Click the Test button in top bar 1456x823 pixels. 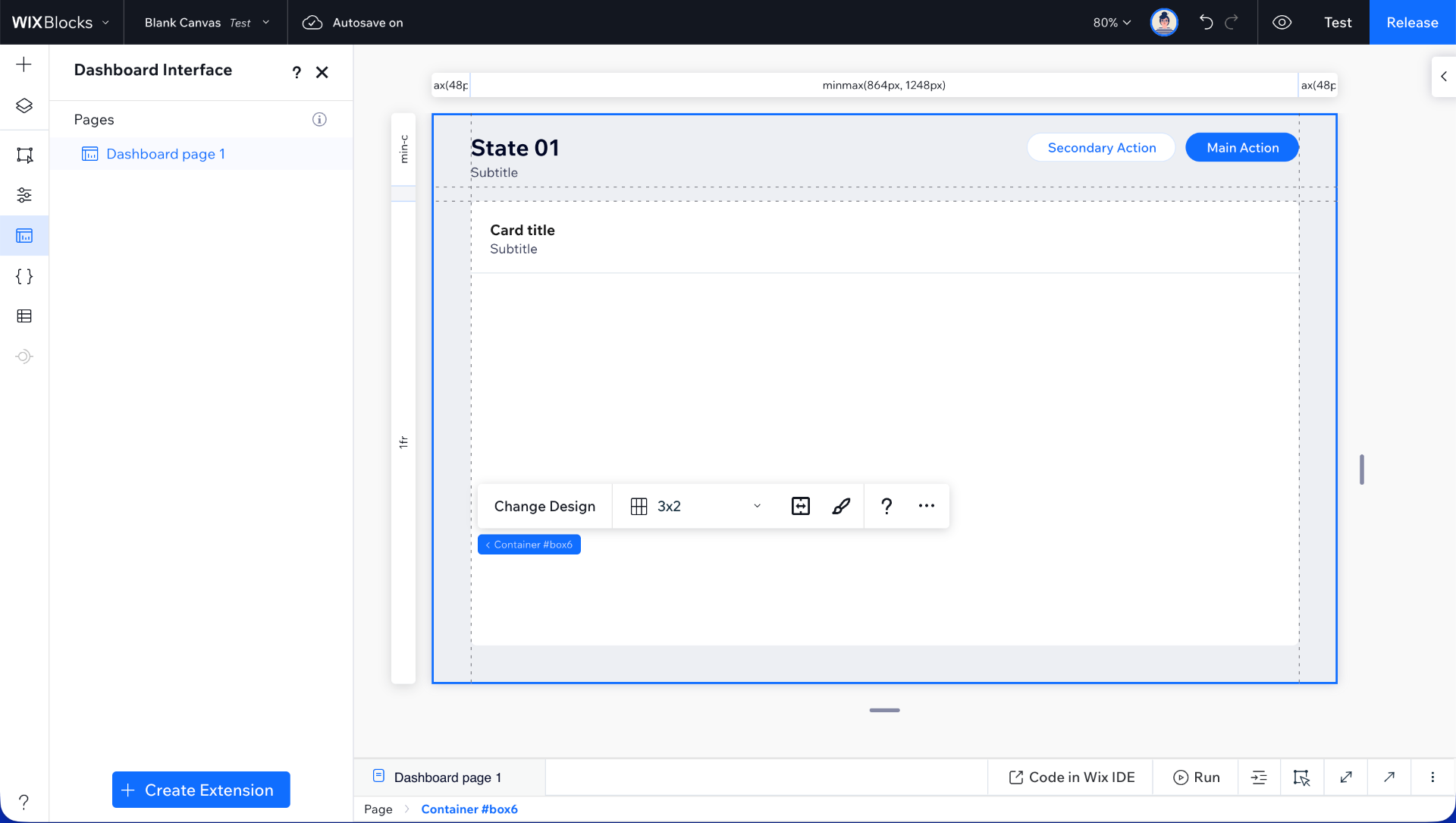pyautogui.click(x=1338, y=22)
